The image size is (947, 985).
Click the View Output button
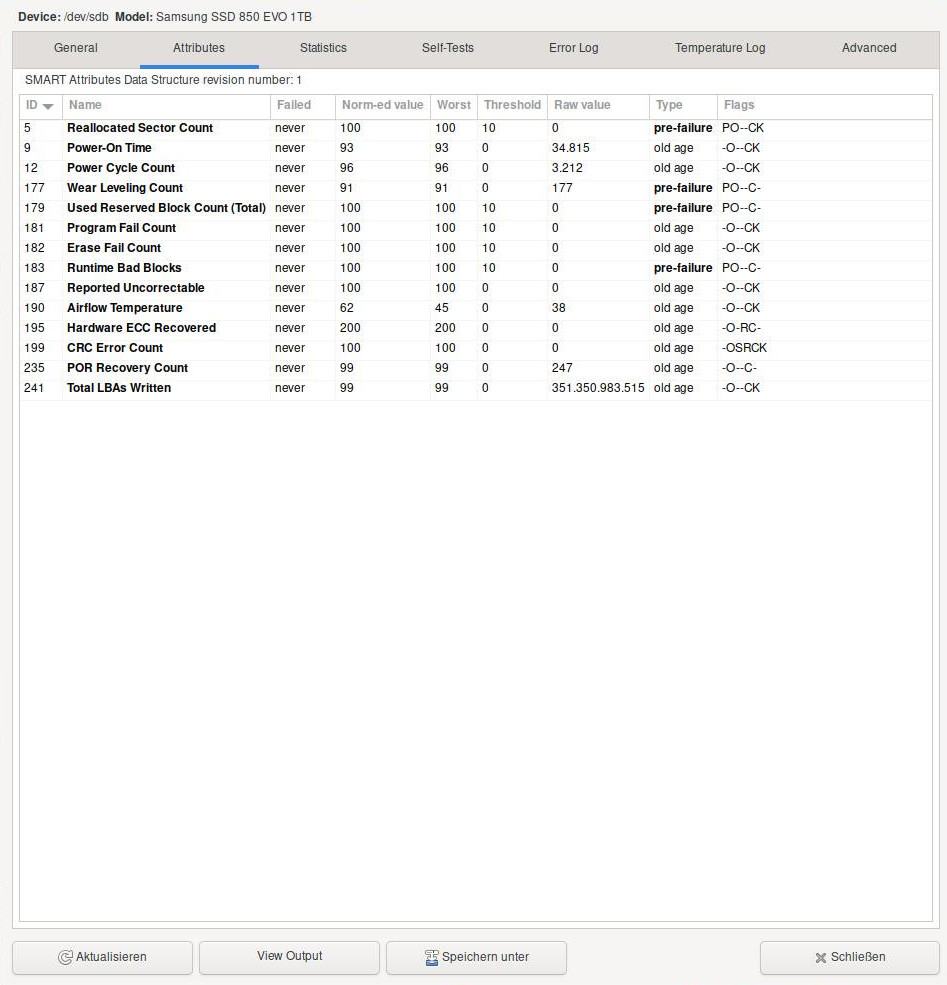click(290, 956)
